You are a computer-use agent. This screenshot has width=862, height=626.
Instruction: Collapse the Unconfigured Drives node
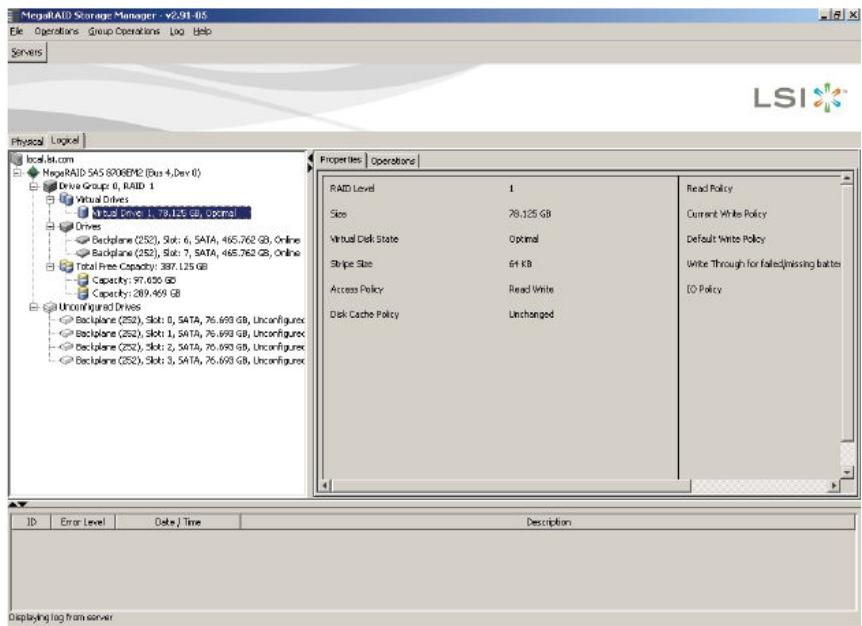pos(34,307)
